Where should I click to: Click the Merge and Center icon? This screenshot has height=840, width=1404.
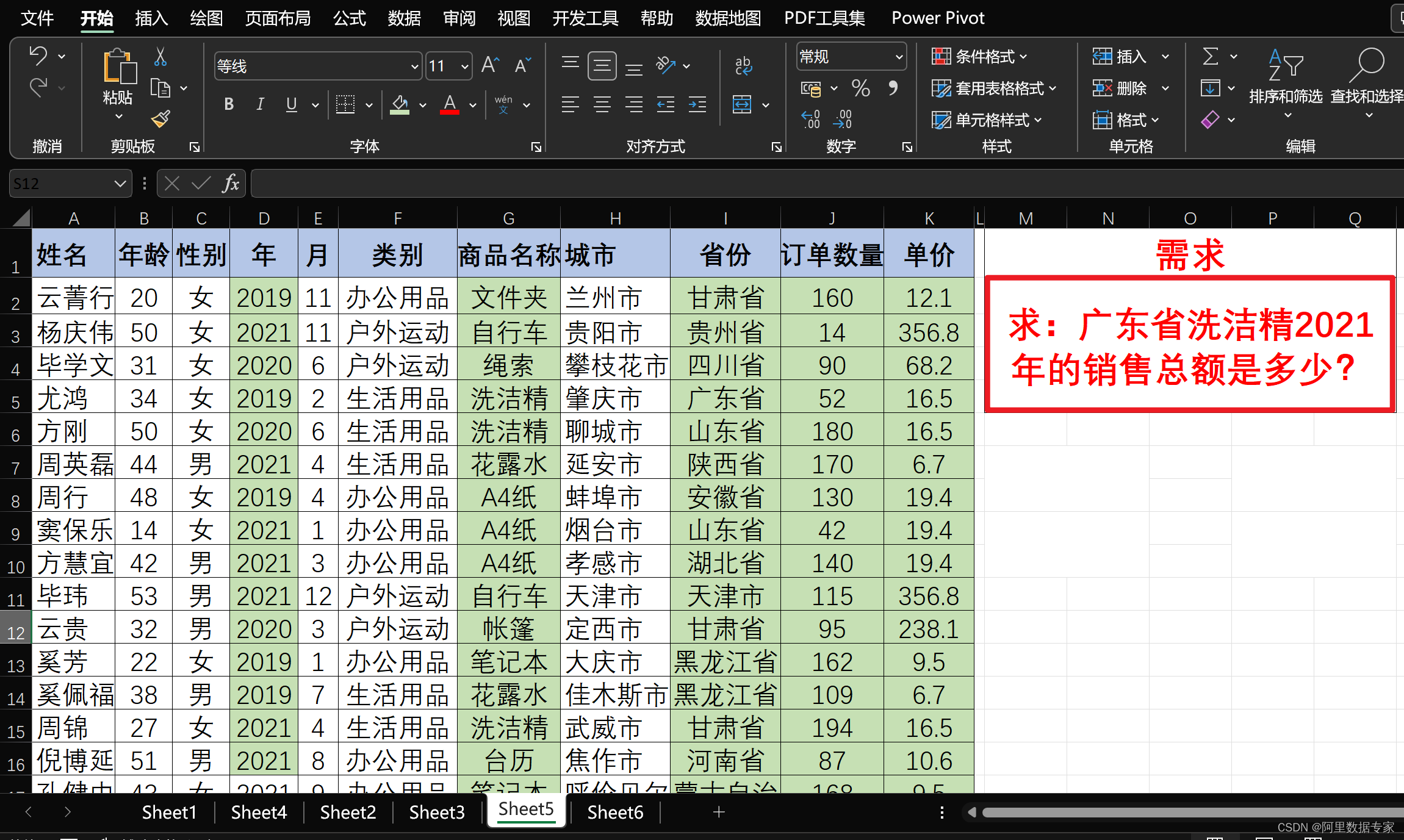pos(742,105)
